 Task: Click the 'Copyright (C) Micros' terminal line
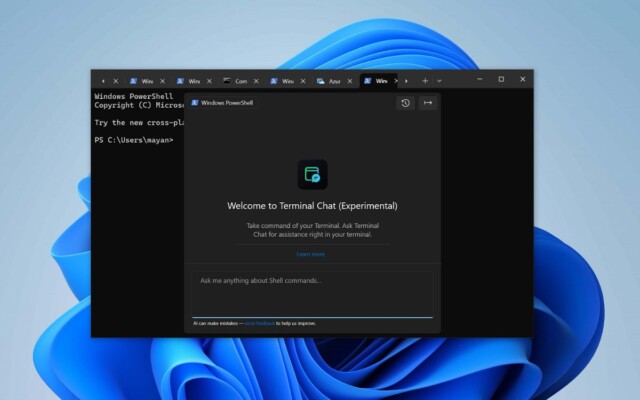(x=139, y=105)
